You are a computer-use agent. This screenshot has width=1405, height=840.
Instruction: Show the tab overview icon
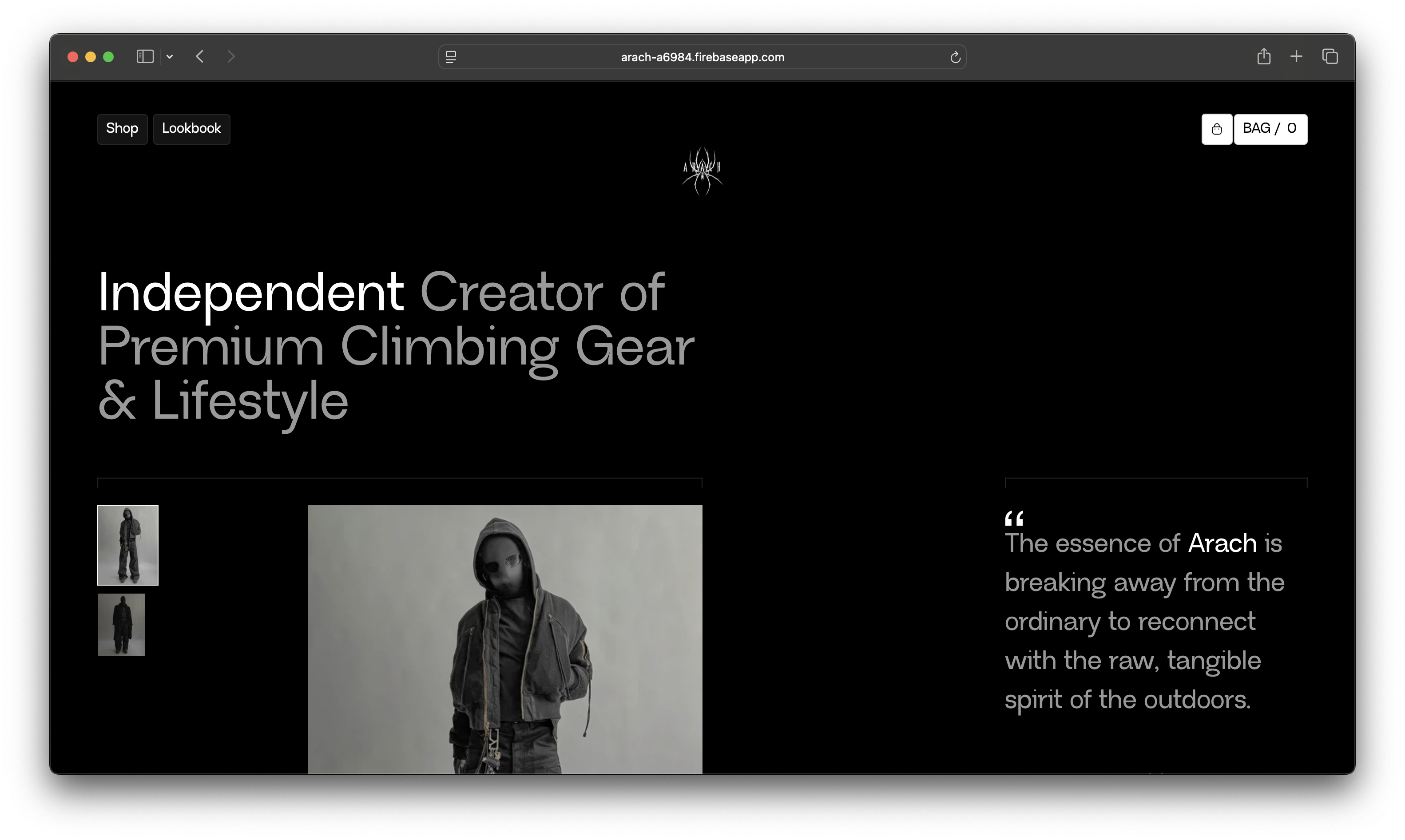pos(1330,56)
